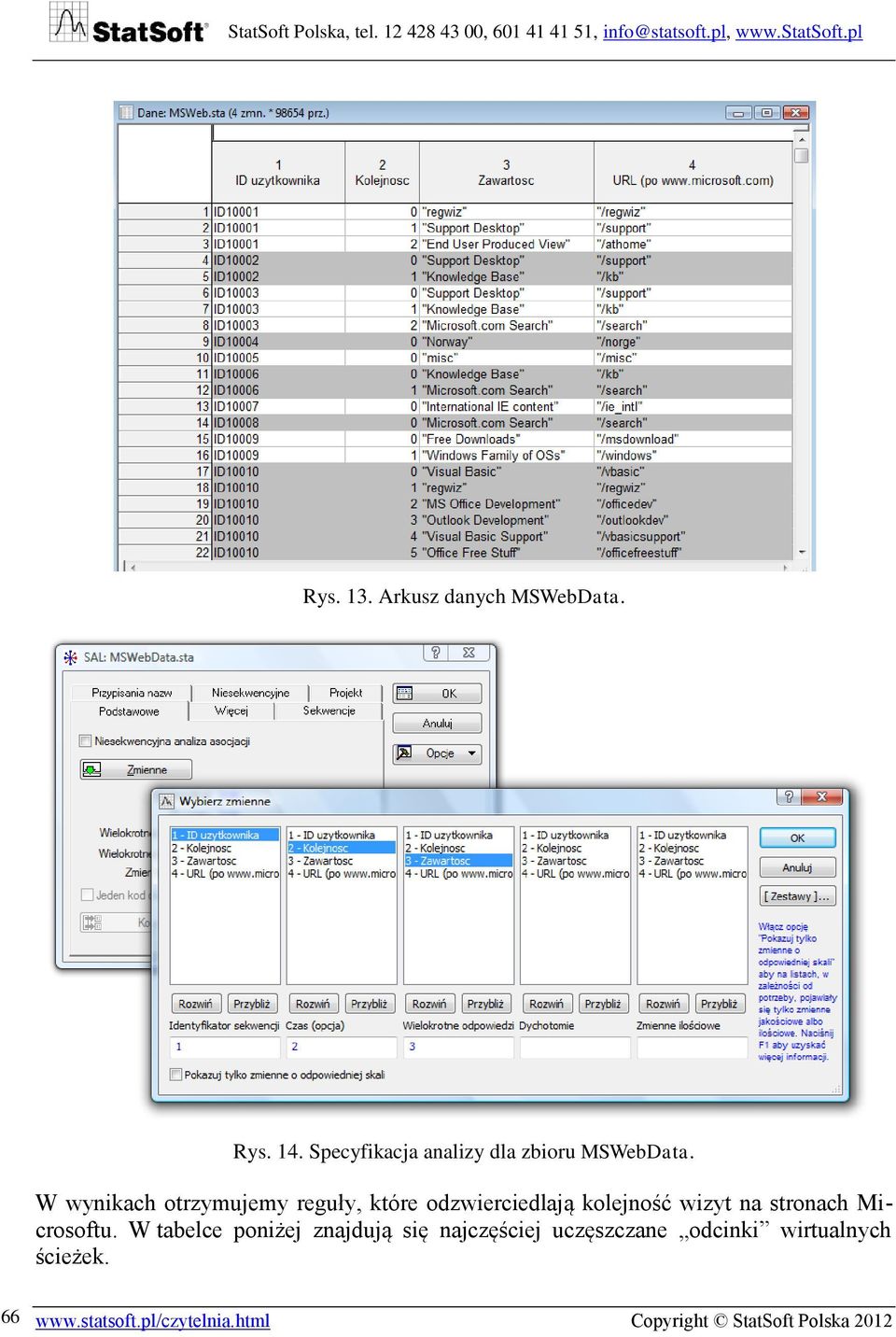
Task: Switch to the Przypisania nazw tab
Action: click(x=132, y=693)
